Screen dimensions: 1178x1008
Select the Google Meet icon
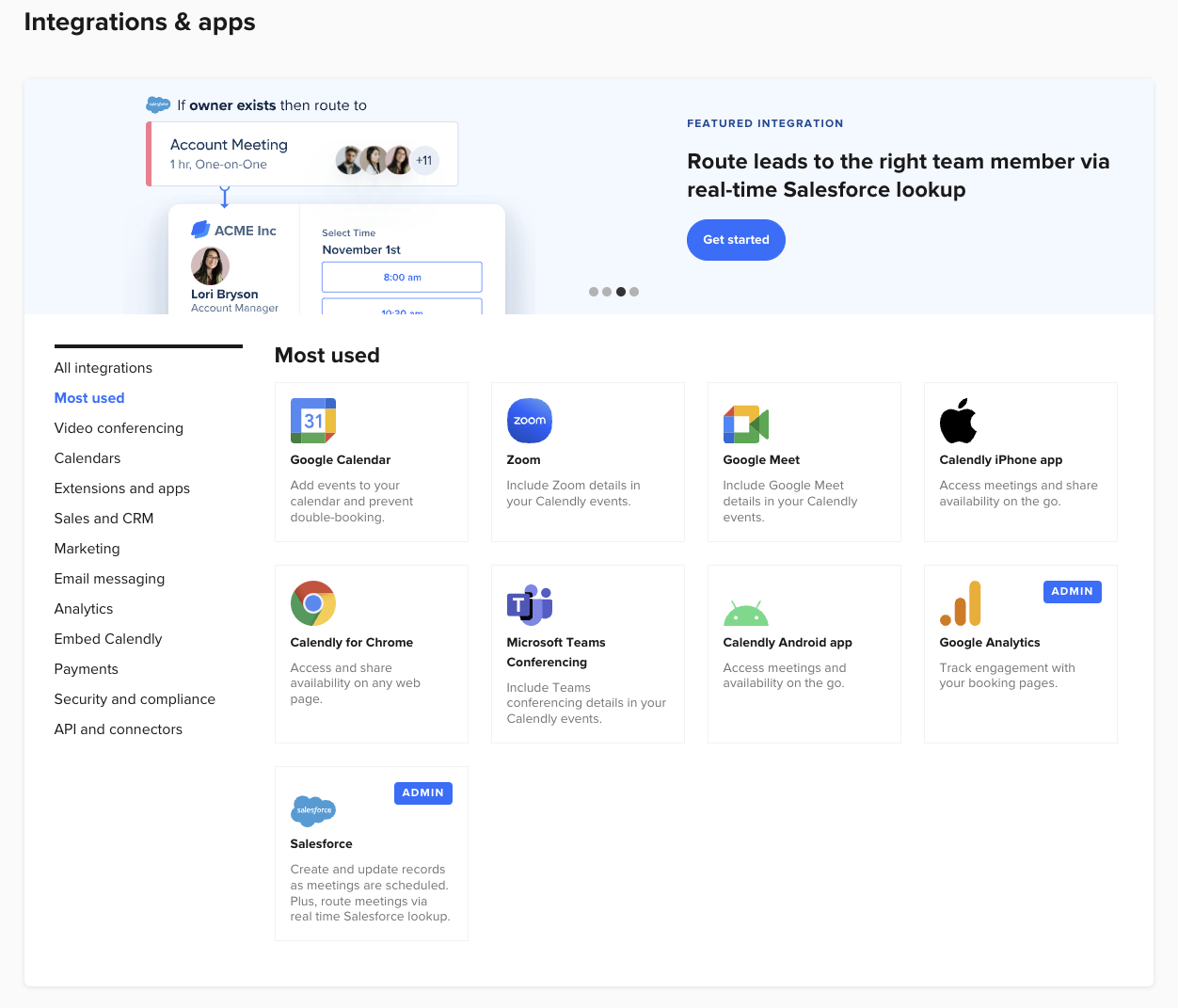coord(745,424)
